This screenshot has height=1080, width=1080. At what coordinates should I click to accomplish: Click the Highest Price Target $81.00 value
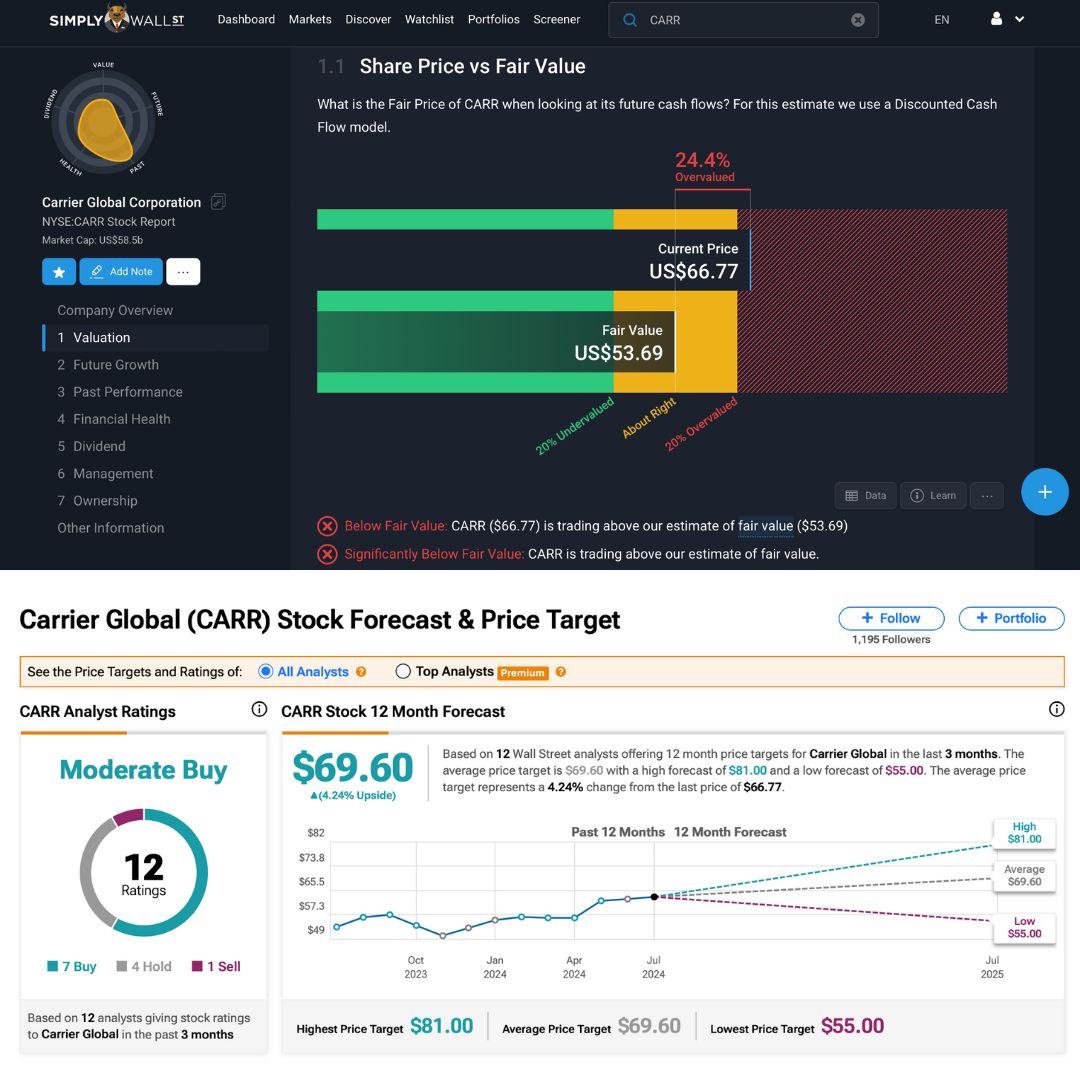tap(442, 1026)
